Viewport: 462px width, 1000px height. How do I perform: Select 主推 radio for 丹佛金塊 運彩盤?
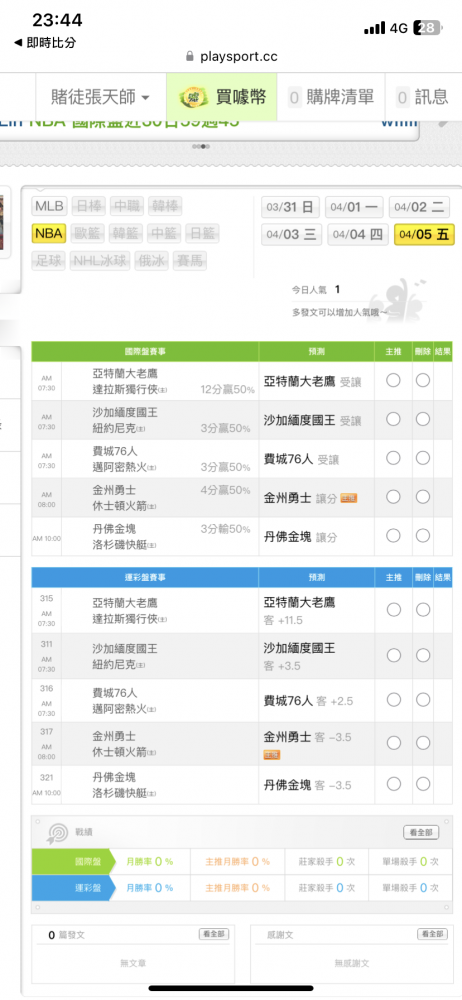coord(394,784)
